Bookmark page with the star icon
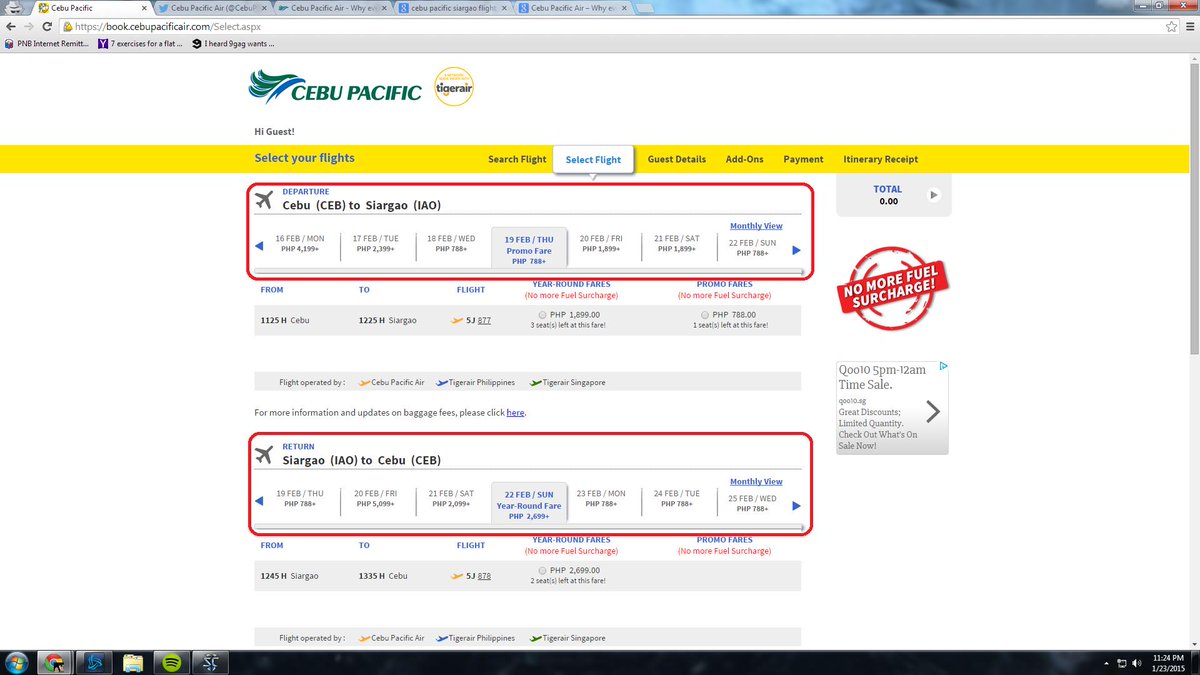 tap(1170, 26)
